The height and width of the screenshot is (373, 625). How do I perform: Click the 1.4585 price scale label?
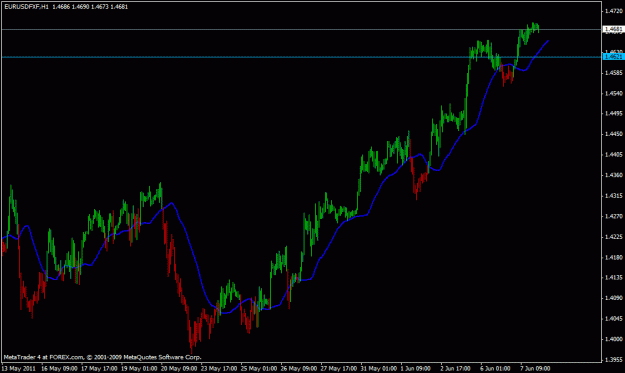[x=614, y=73]
